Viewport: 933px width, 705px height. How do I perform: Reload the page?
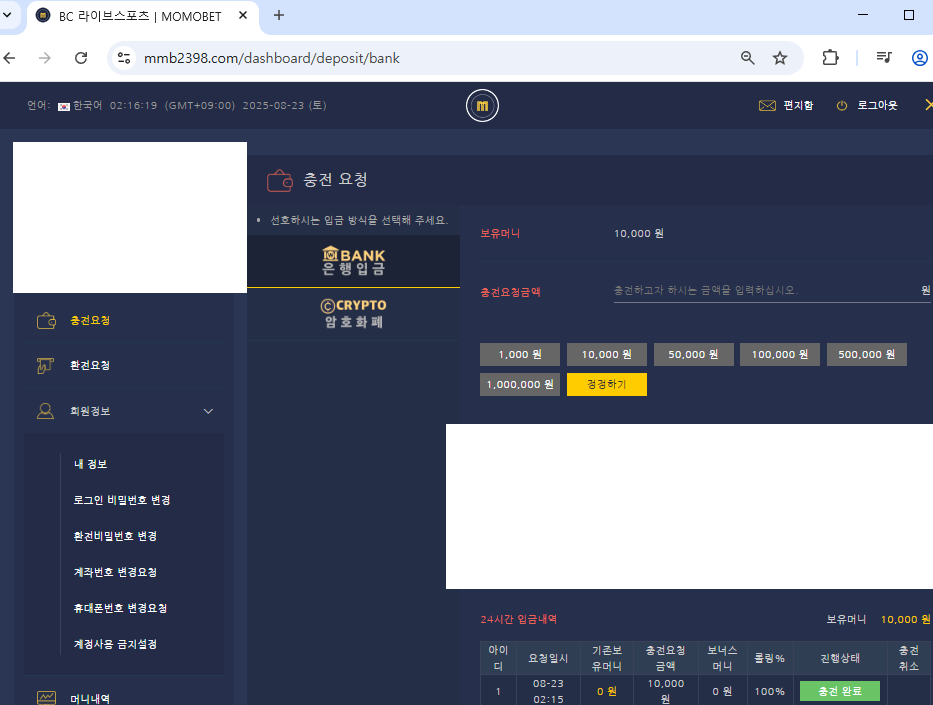(x=81, y=58)
